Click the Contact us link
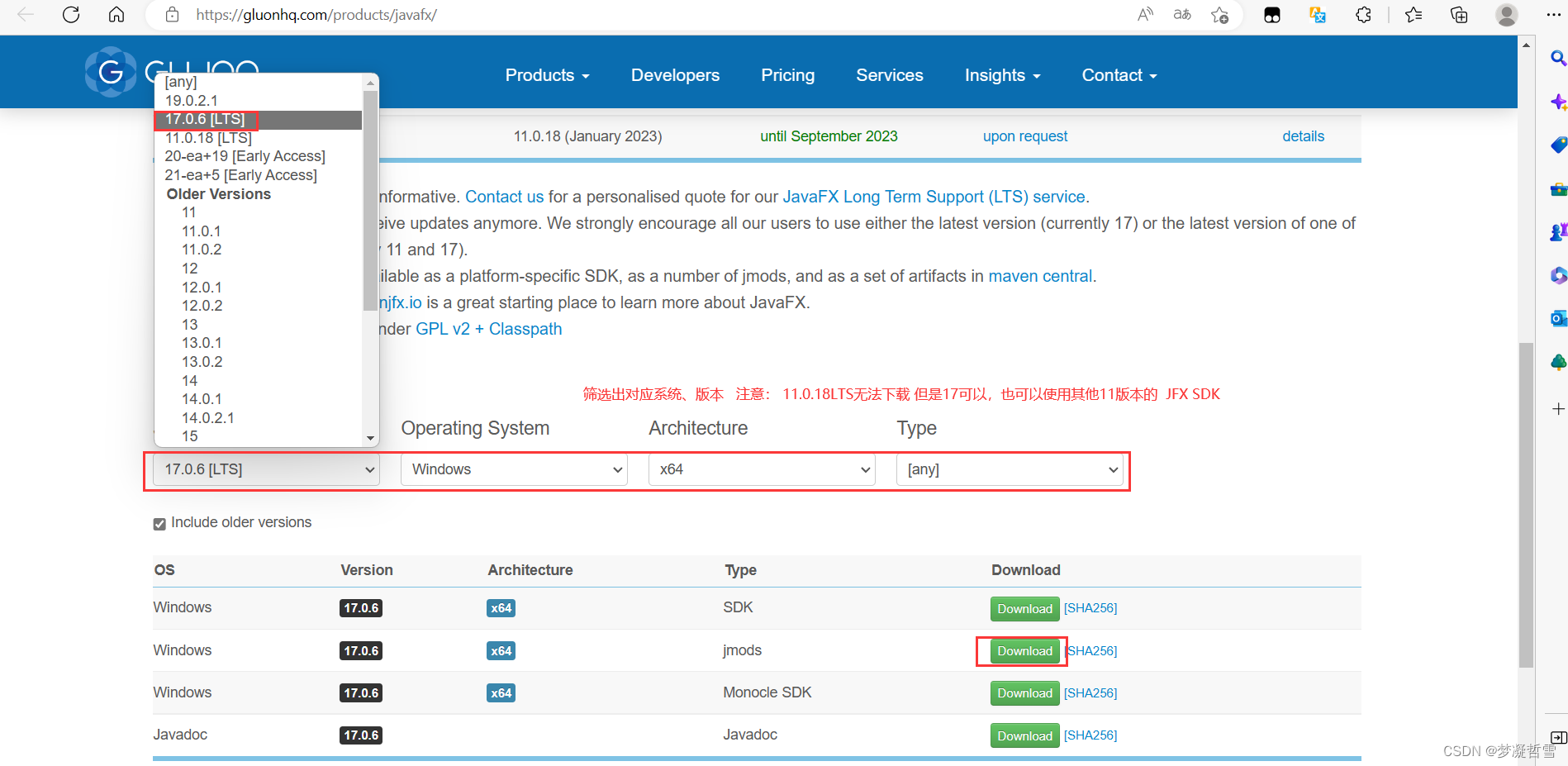 505,197
